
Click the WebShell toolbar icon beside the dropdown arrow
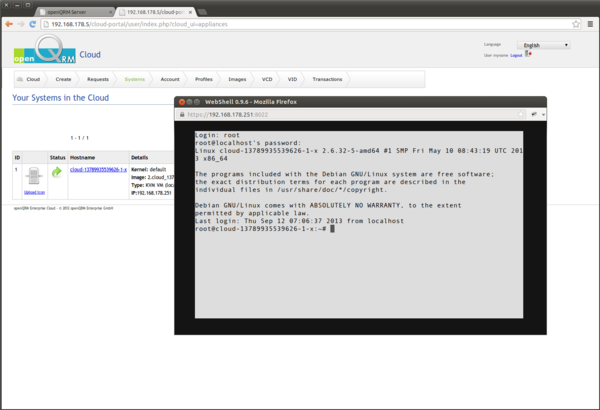[534, 114]
